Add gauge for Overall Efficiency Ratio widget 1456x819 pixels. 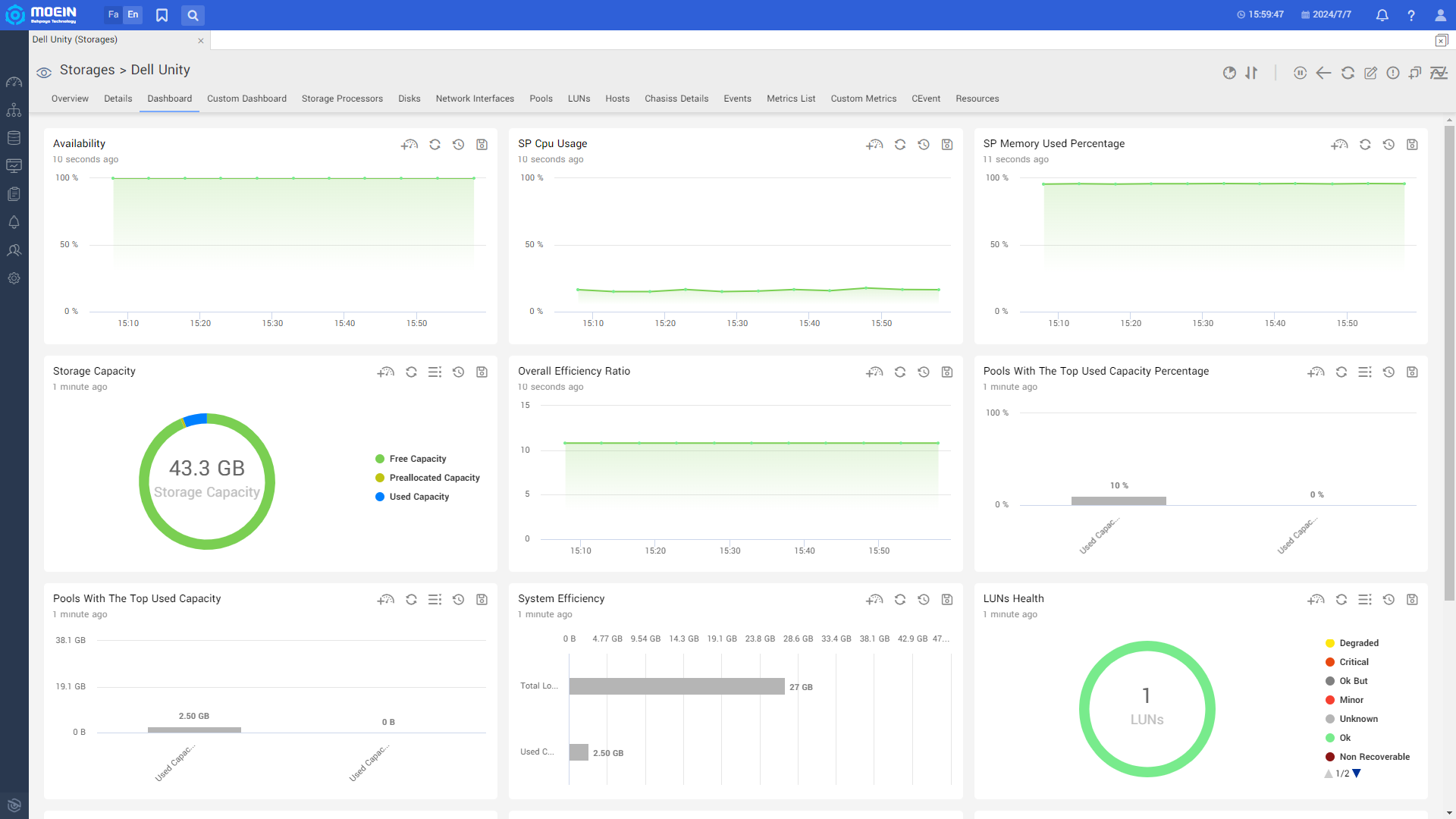874,372
